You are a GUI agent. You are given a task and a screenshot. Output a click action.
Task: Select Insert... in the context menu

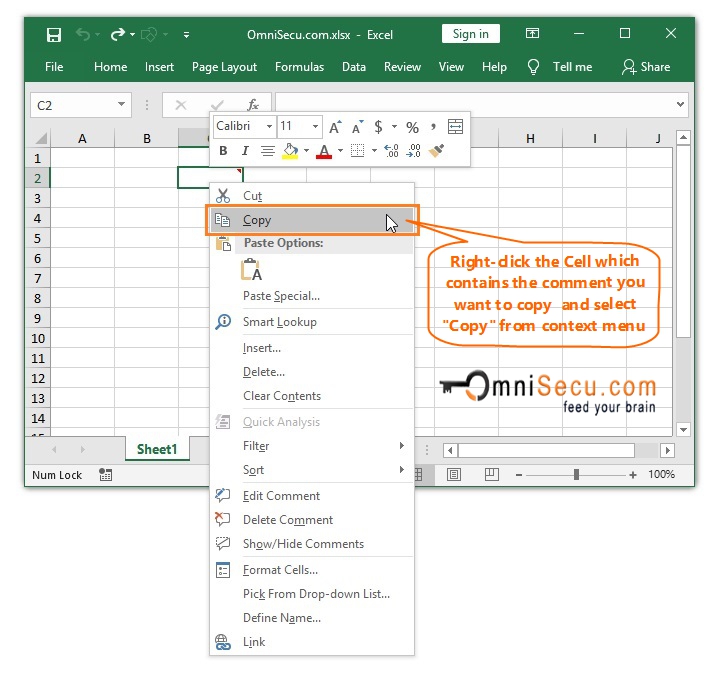(x=312, y=348)
